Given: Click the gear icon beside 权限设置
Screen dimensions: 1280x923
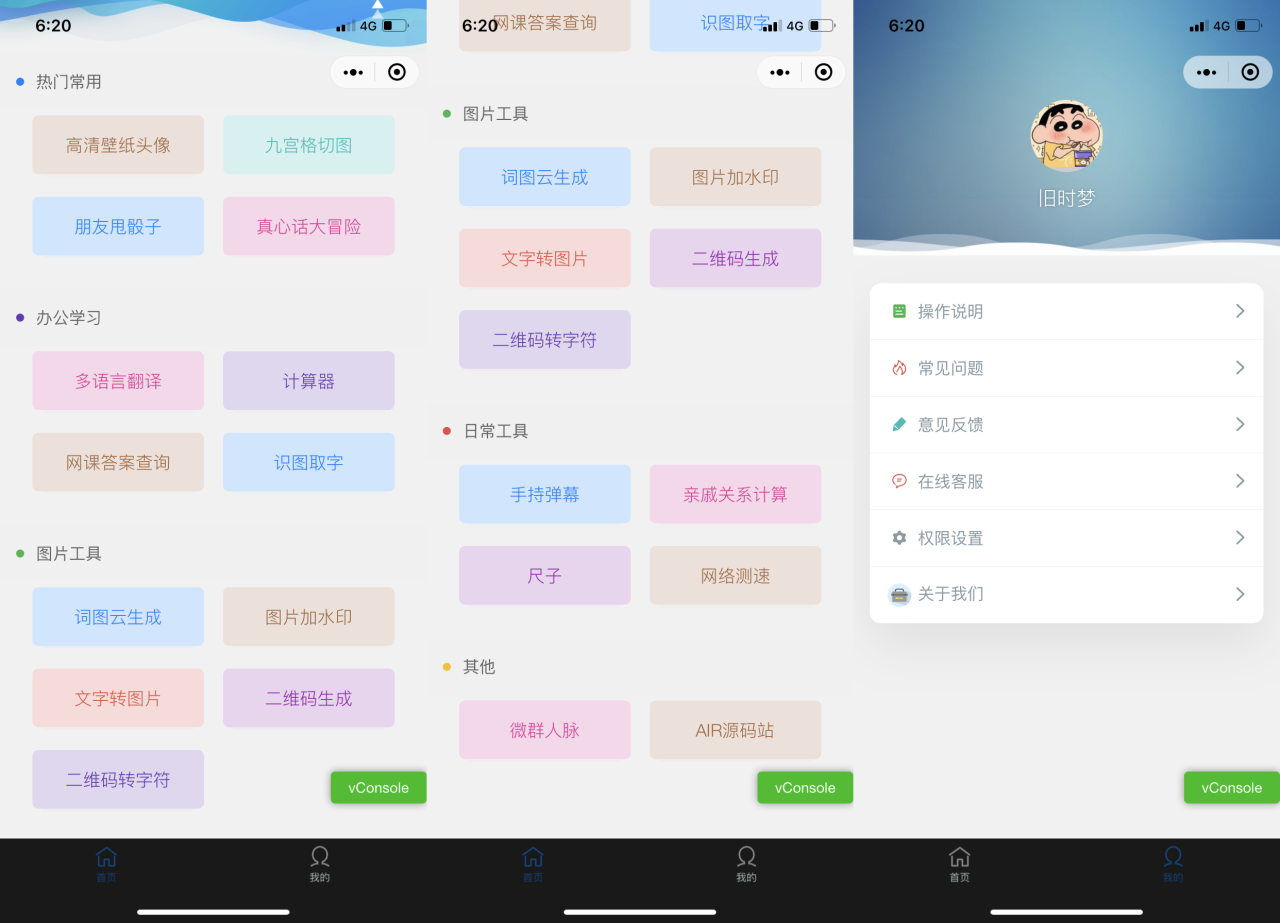Looking at the screenshot, I should click(899, 538).
